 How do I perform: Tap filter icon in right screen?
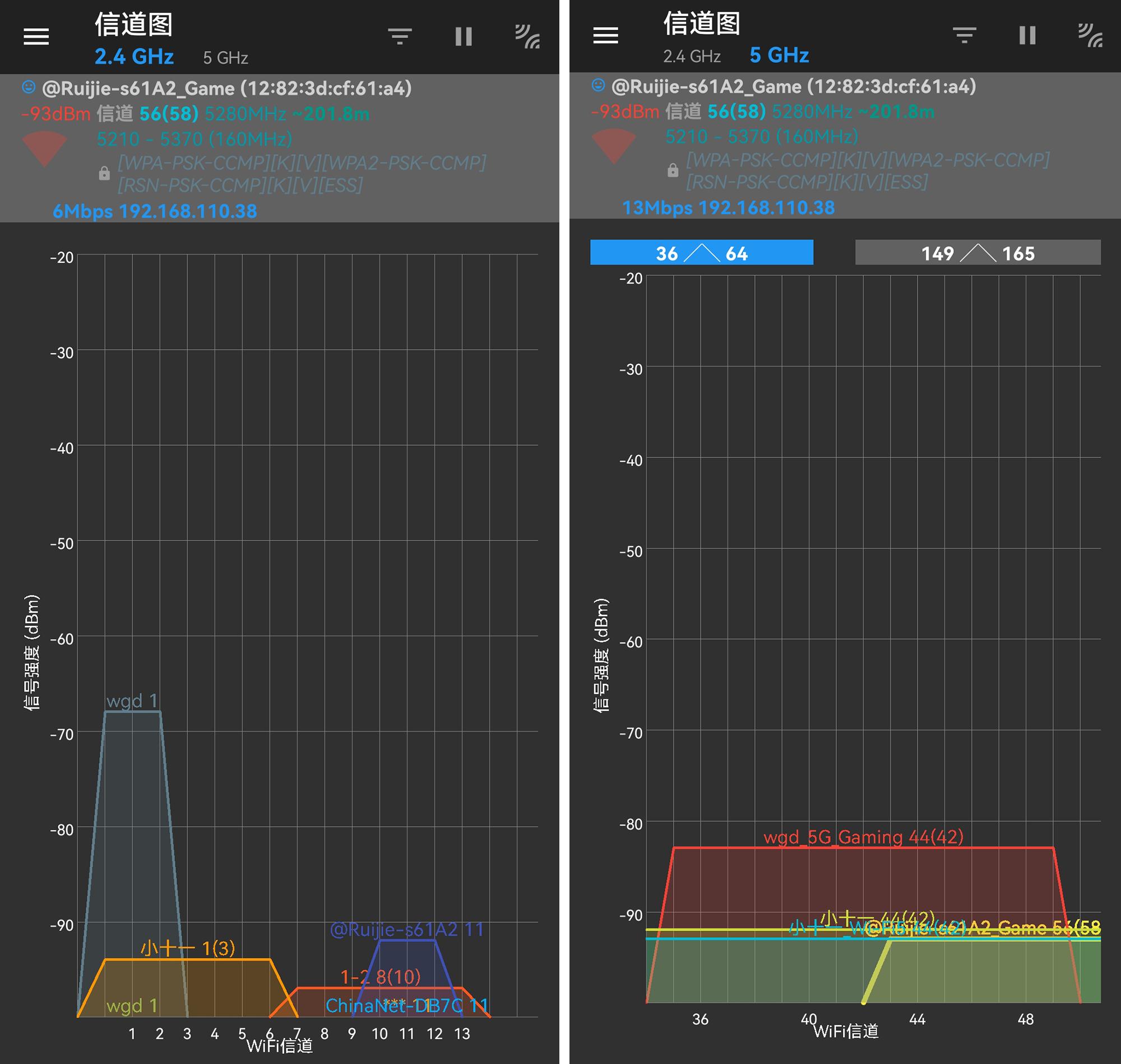tap(964, 35)
